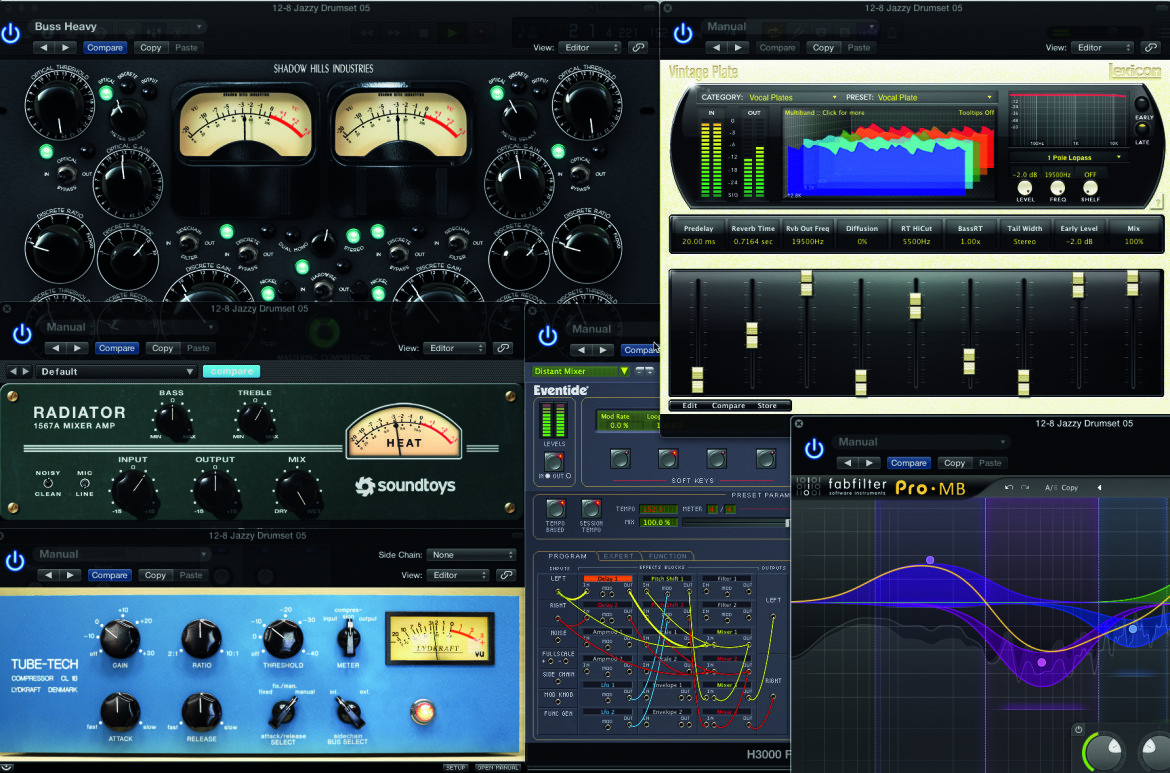
Task: Turn off Radiator plugin using power icon
Action: (22, 334)
